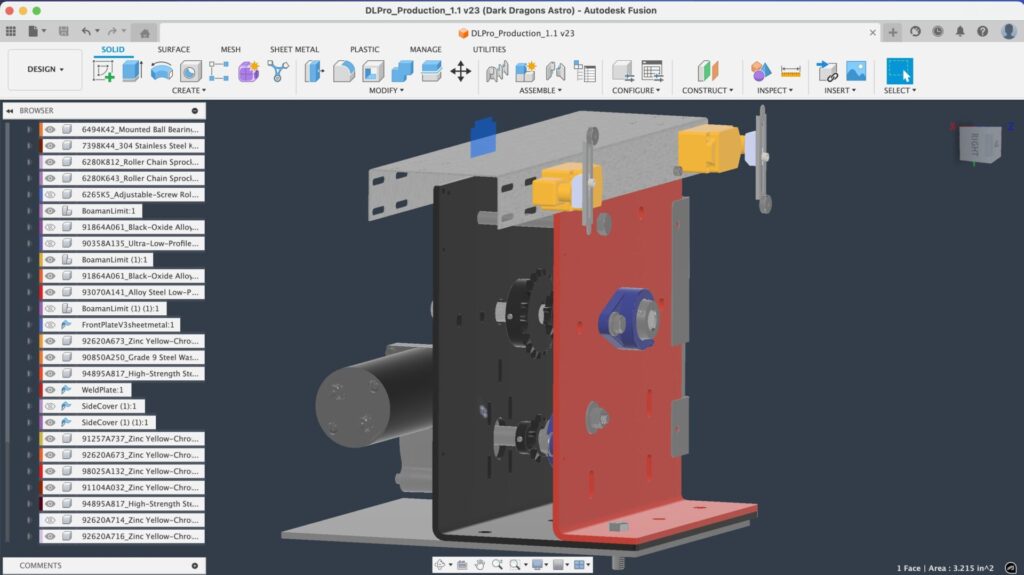Select the Press Pull tool
The width and height of the screenshot is (1024, 575).
point(314,71)
